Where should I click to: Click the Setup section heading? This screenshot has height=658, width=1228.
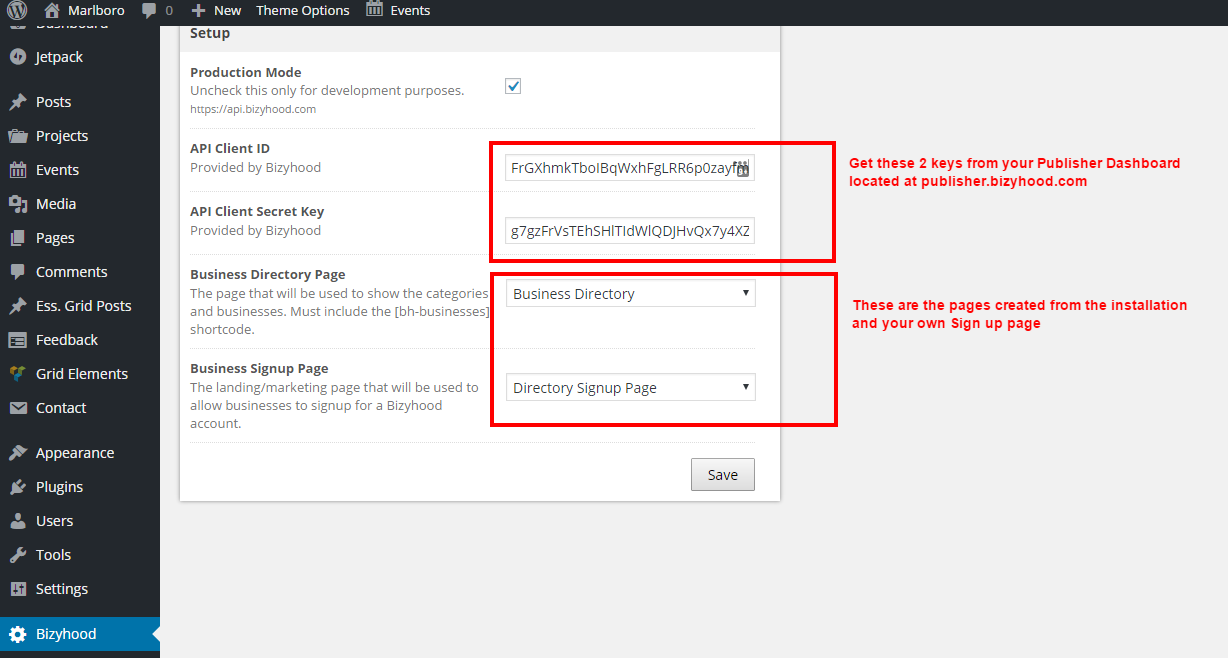pyautogui.click(x=210, y=33)
